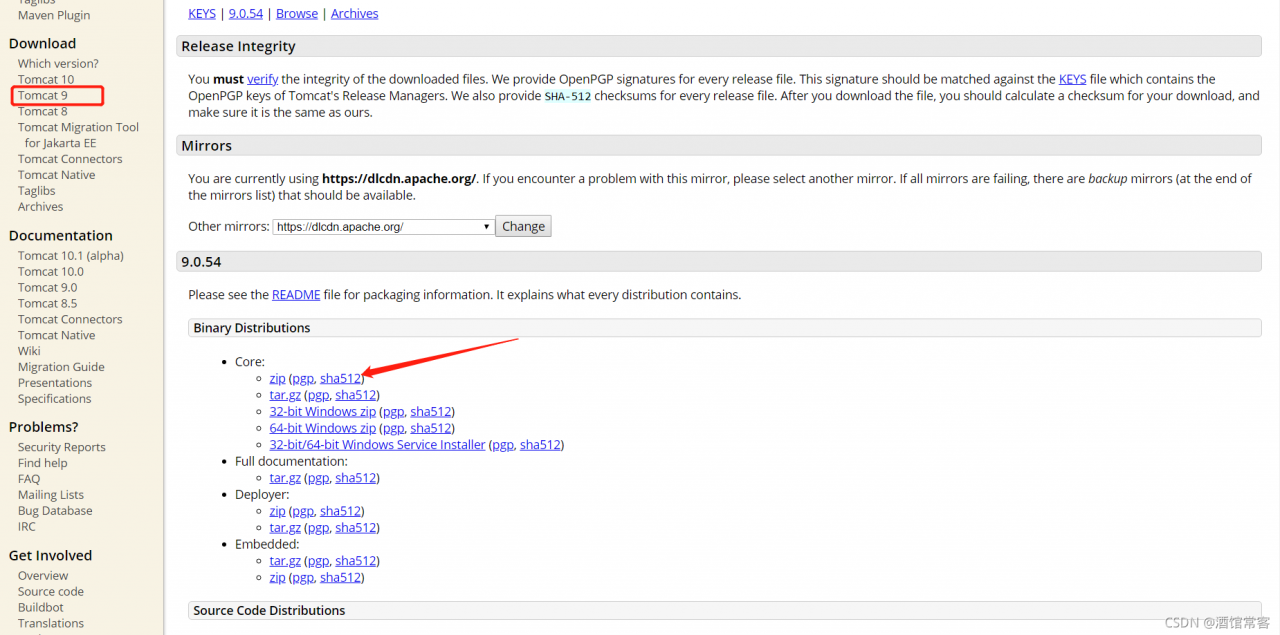Open Tomcat Connectors under Documentation
The width and height of the screenshot is (1280, 635).
click(x=70, y=320)
